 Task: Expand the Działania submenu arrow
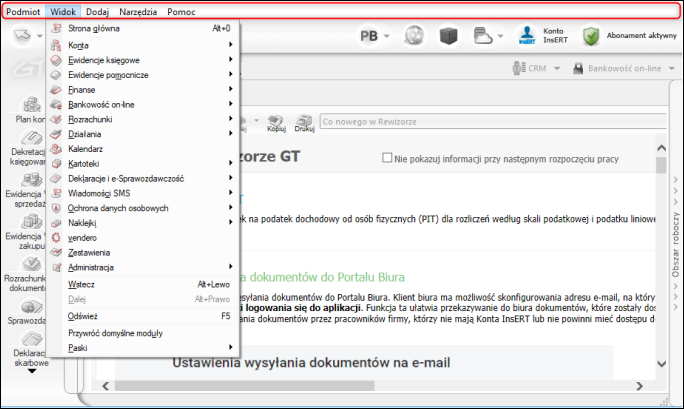pyautogui.click(x=230, y=133)
